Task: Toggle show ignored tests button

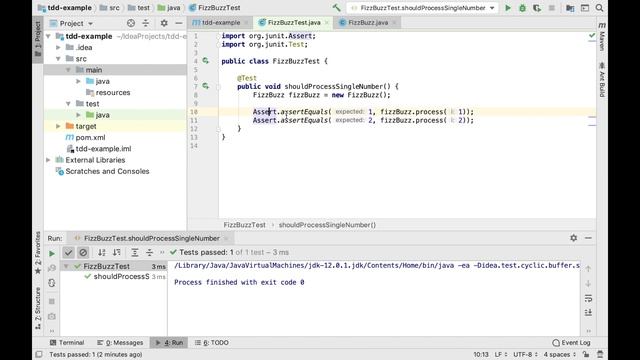Action: click(x=83, y=253)
